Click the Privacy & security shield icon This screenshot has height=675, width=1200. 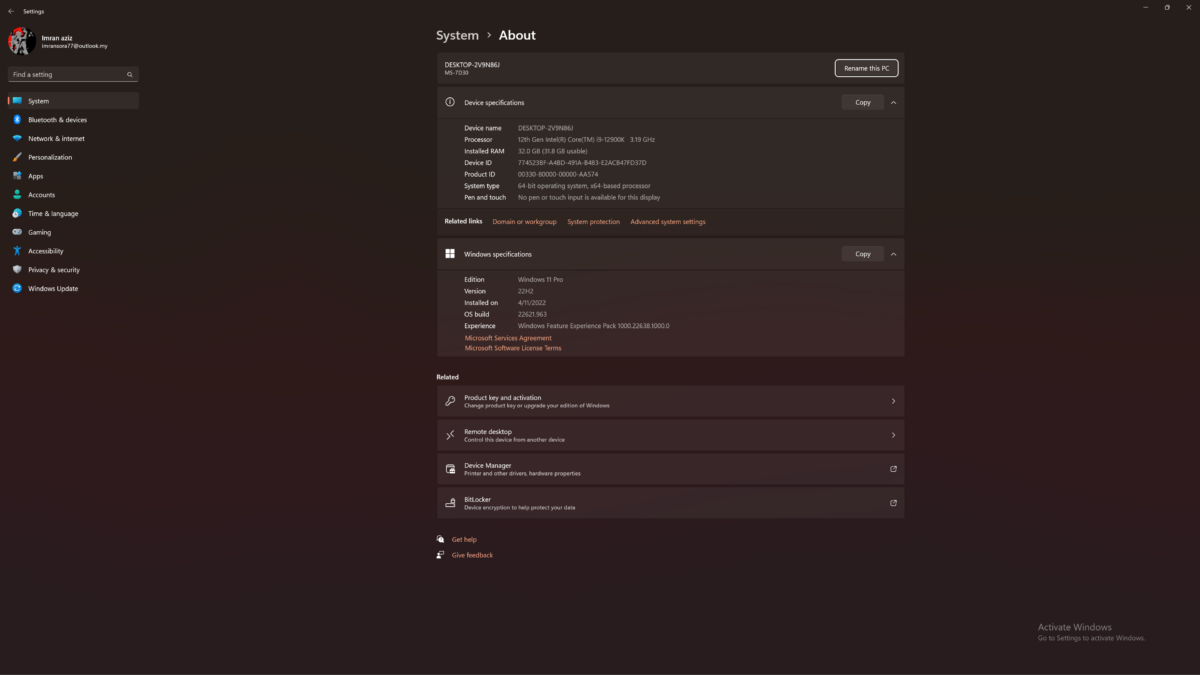[x=17, y=270]
